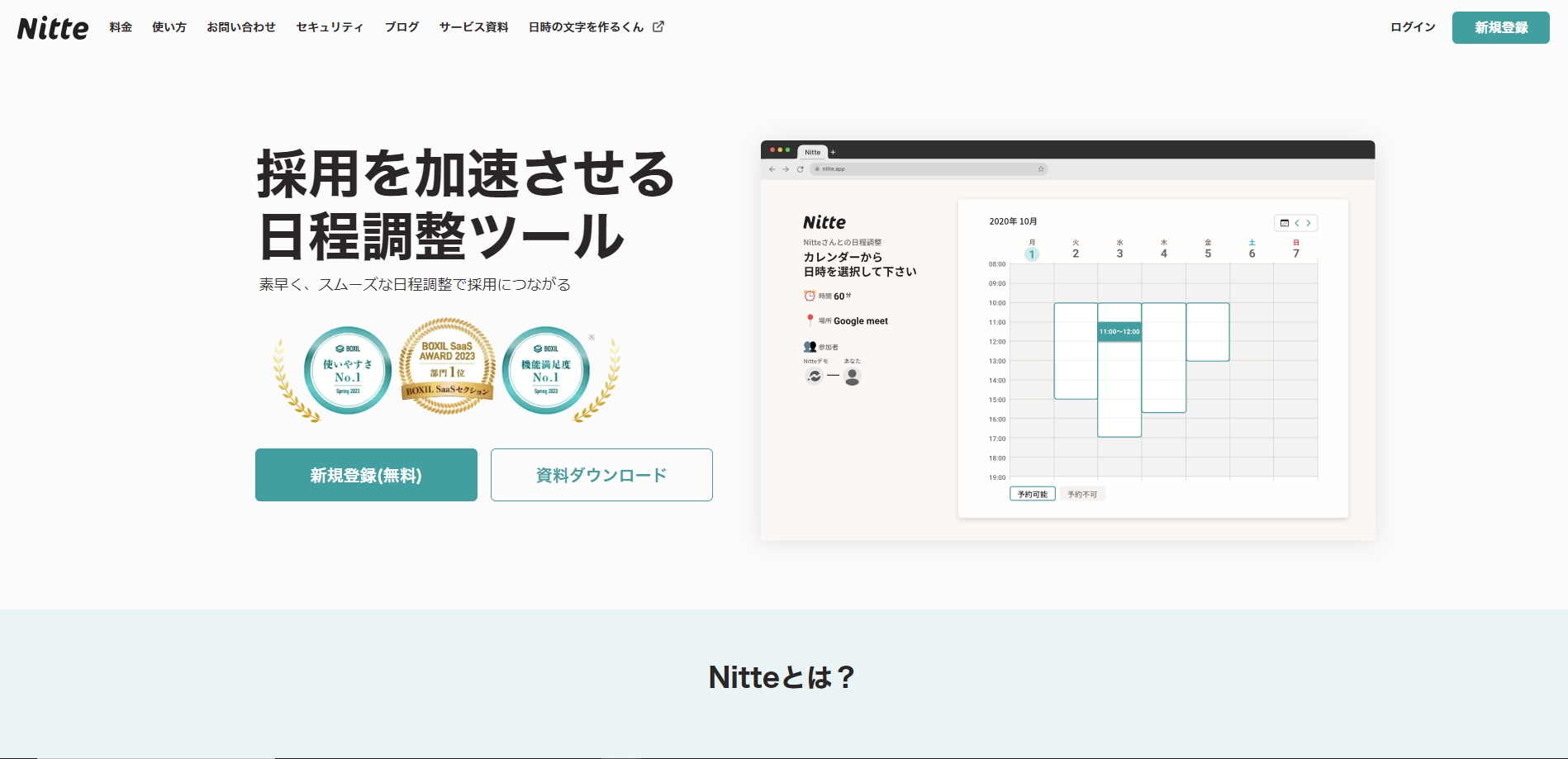Click the あなた participant avatar

pos(853,376)
